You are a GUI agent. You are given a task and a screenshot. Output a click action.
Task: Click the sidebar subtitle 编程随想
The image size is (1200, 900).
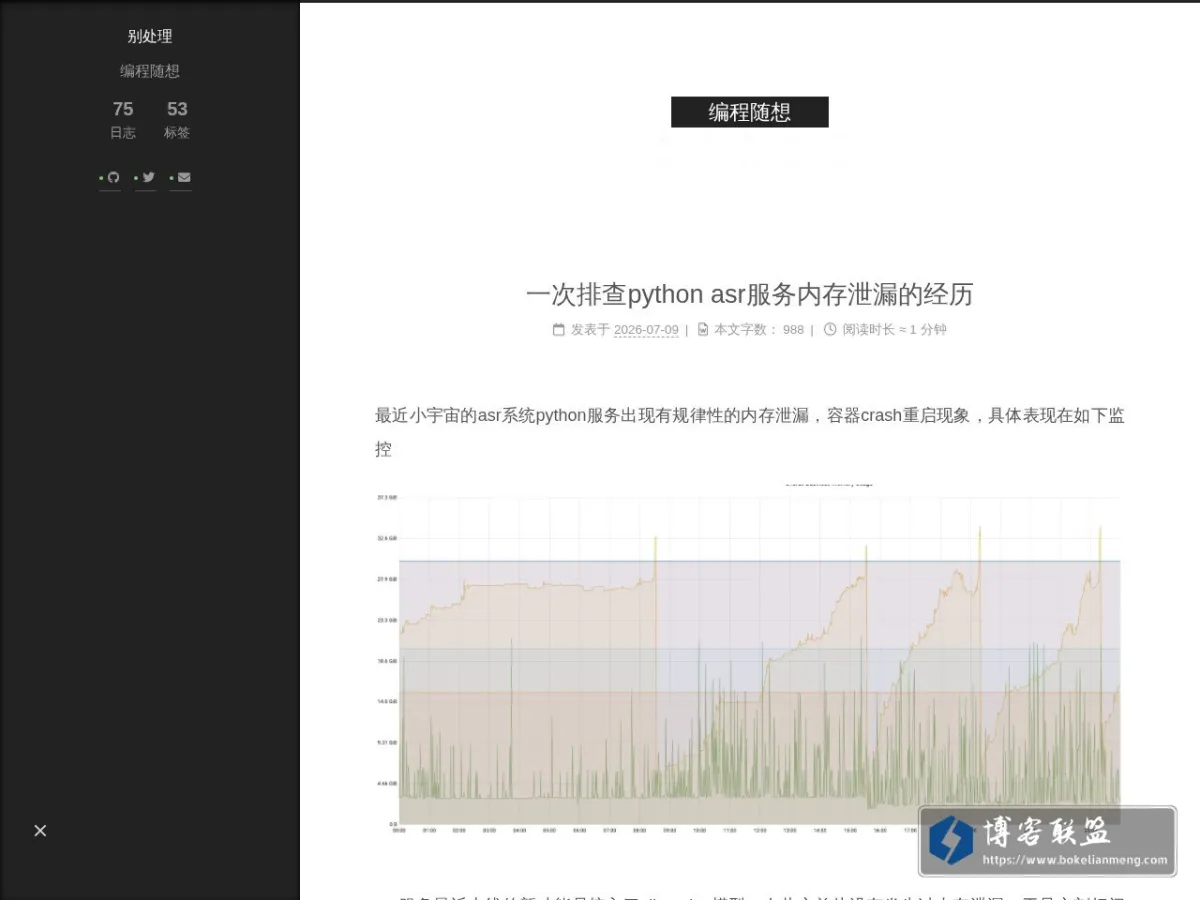tap(150, 71)
